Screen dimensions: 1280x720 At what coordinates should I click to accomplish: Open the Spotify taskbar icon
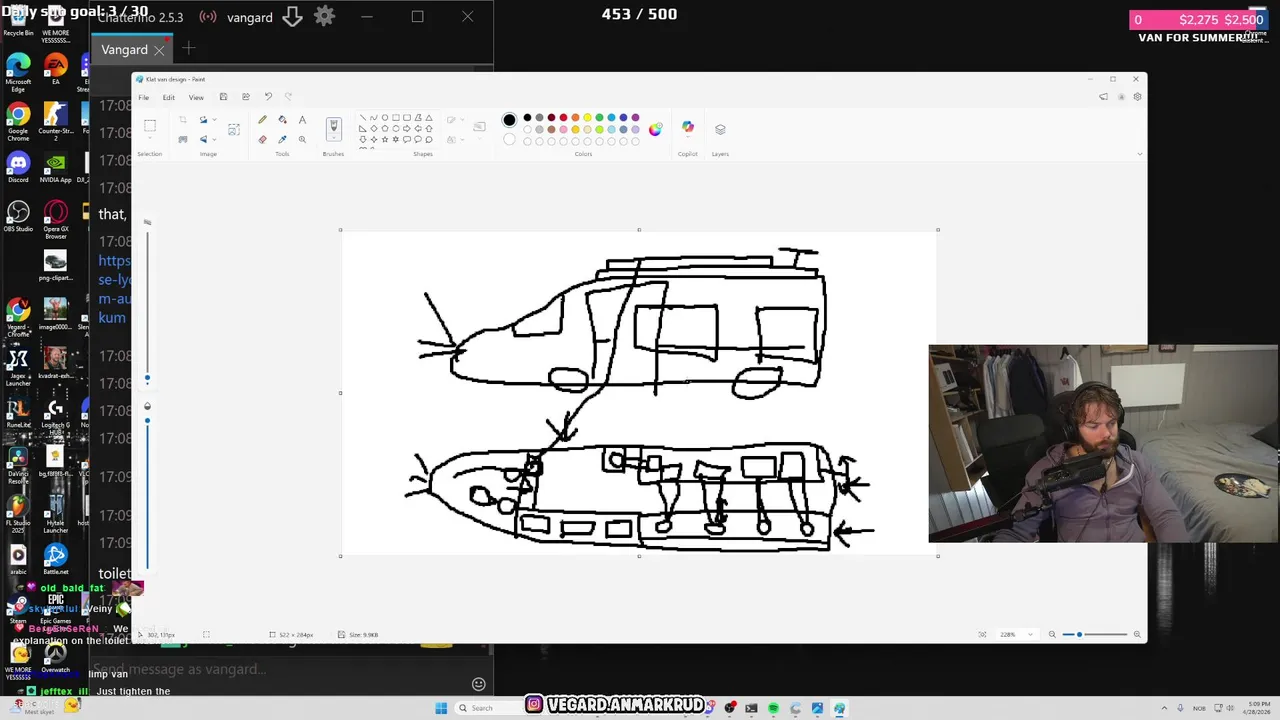tap(773, 708)
